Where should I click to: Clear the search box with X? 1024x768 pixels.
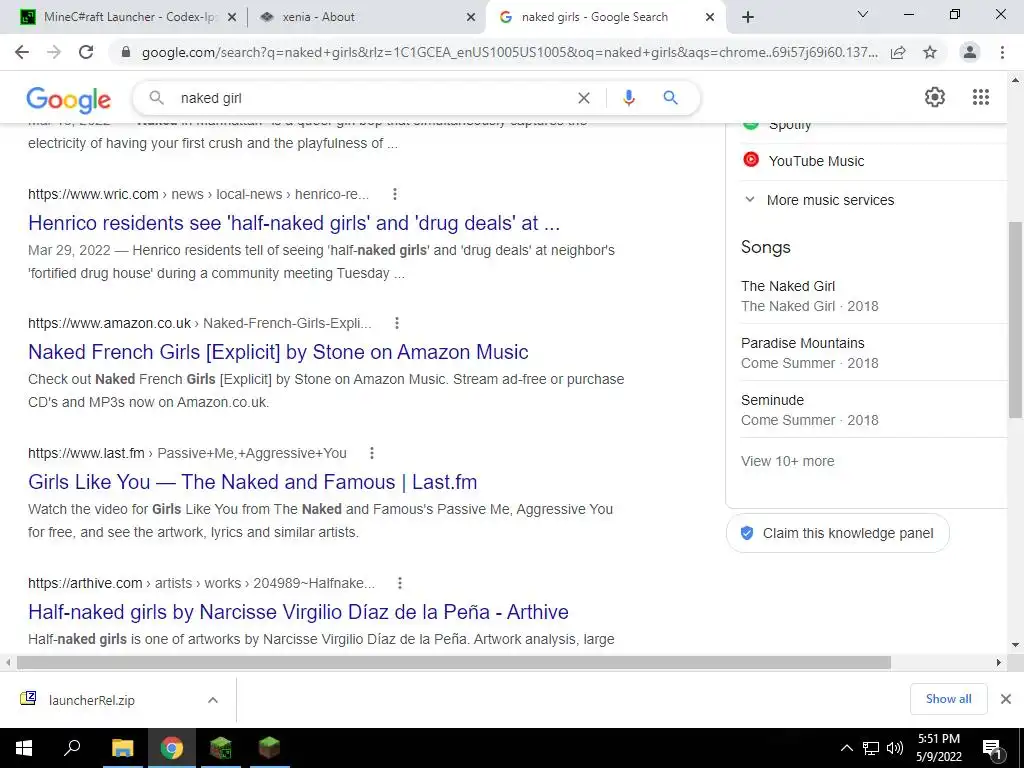tap(584, 98)
